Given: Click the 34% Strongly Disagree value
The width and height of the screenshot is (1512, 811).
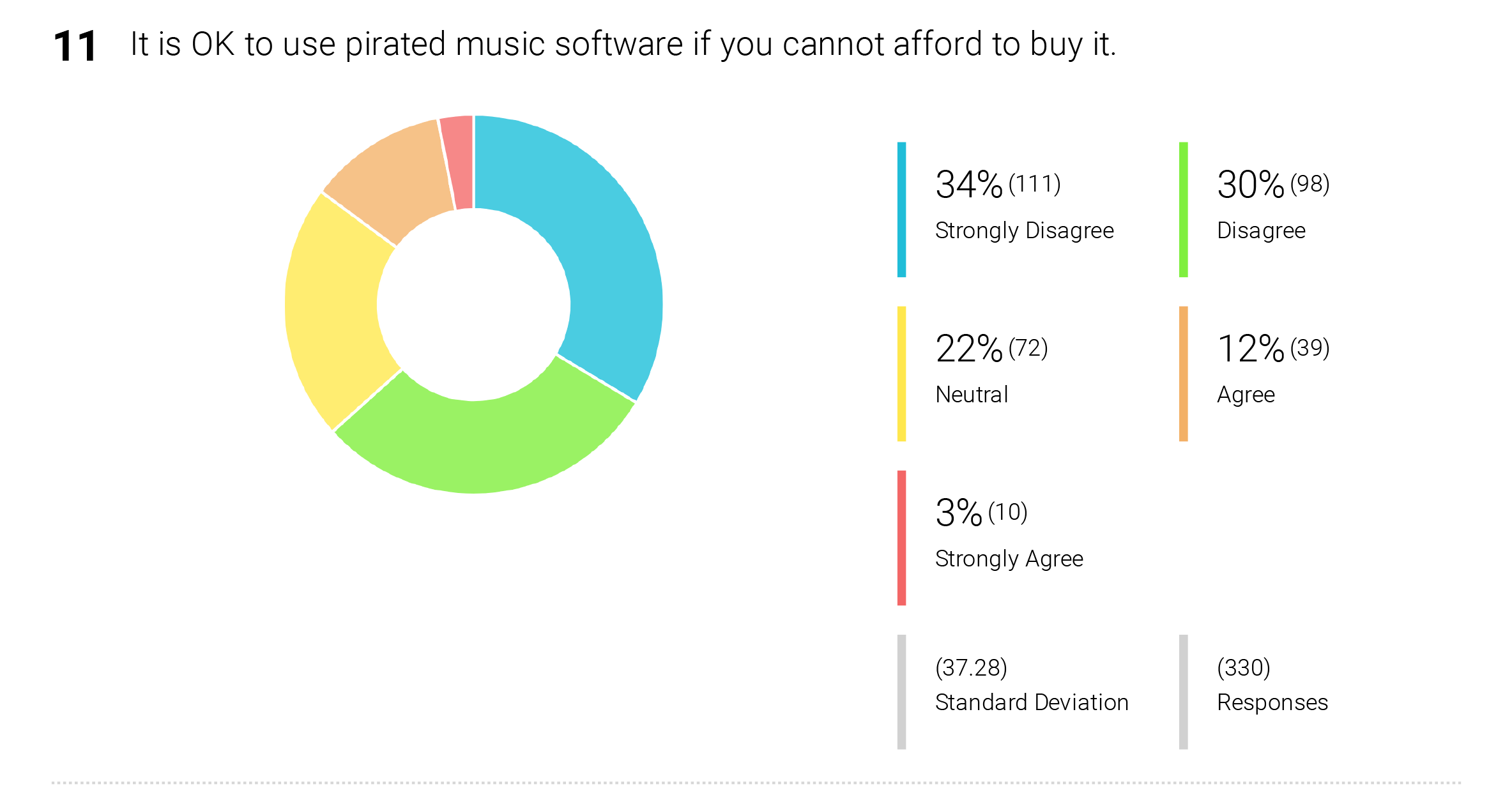Looking at the screenshot, I should click(x=969, y=185).
